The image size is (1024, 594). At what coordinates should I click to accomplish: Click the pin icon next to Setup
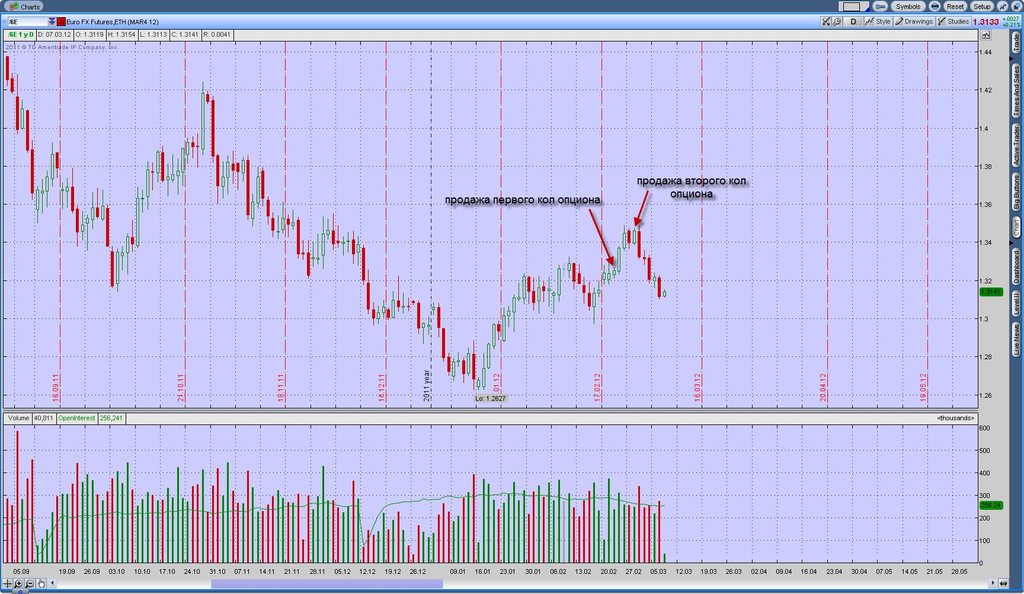pyautogui.click(x=1002, y=7)
